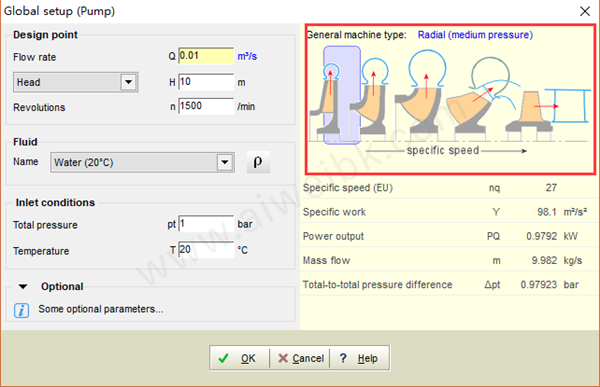Click the Total pressure pt field
This screenshot has height=387, width=600.
point(206,224)
